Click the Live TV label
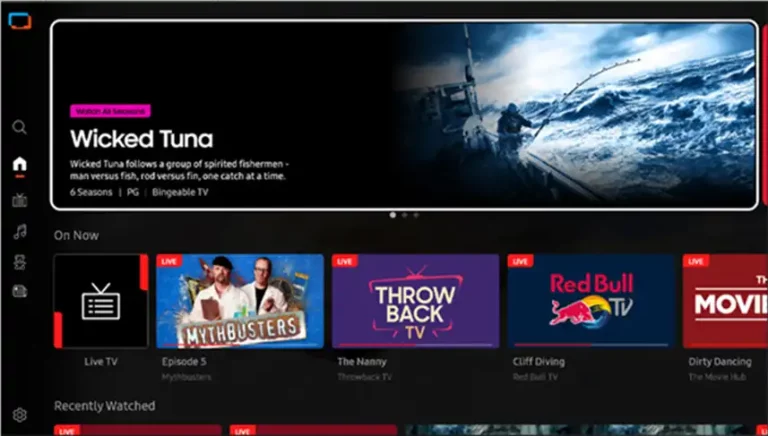The width and height of the screenshot is (768, 436). click(x=101, y=362)
